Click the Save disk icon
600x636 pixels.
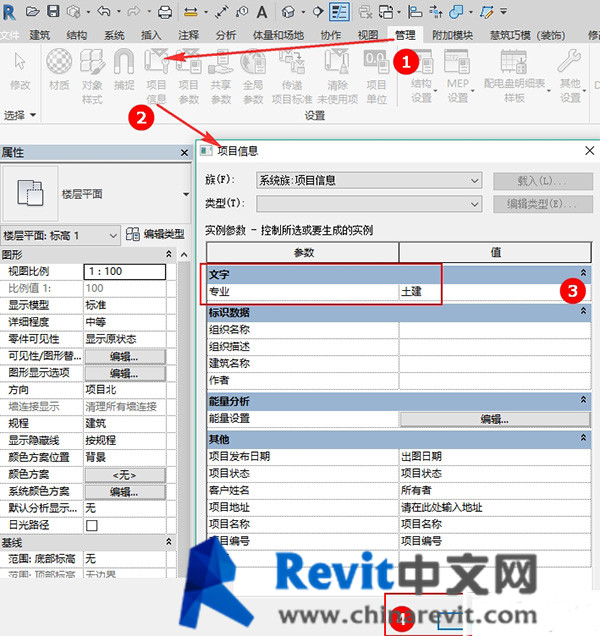53,11
